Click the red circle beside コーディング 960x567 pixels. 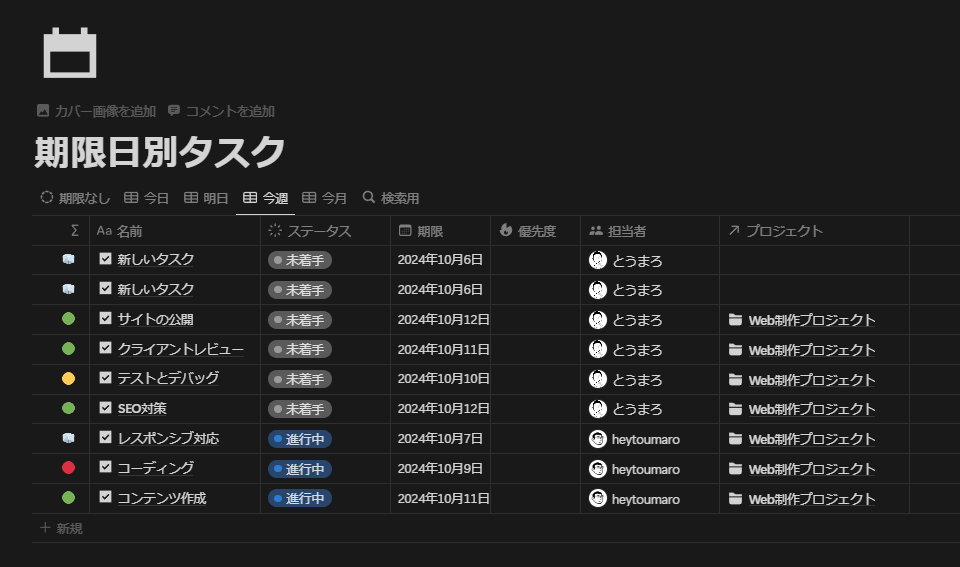[x=68, y=468]
